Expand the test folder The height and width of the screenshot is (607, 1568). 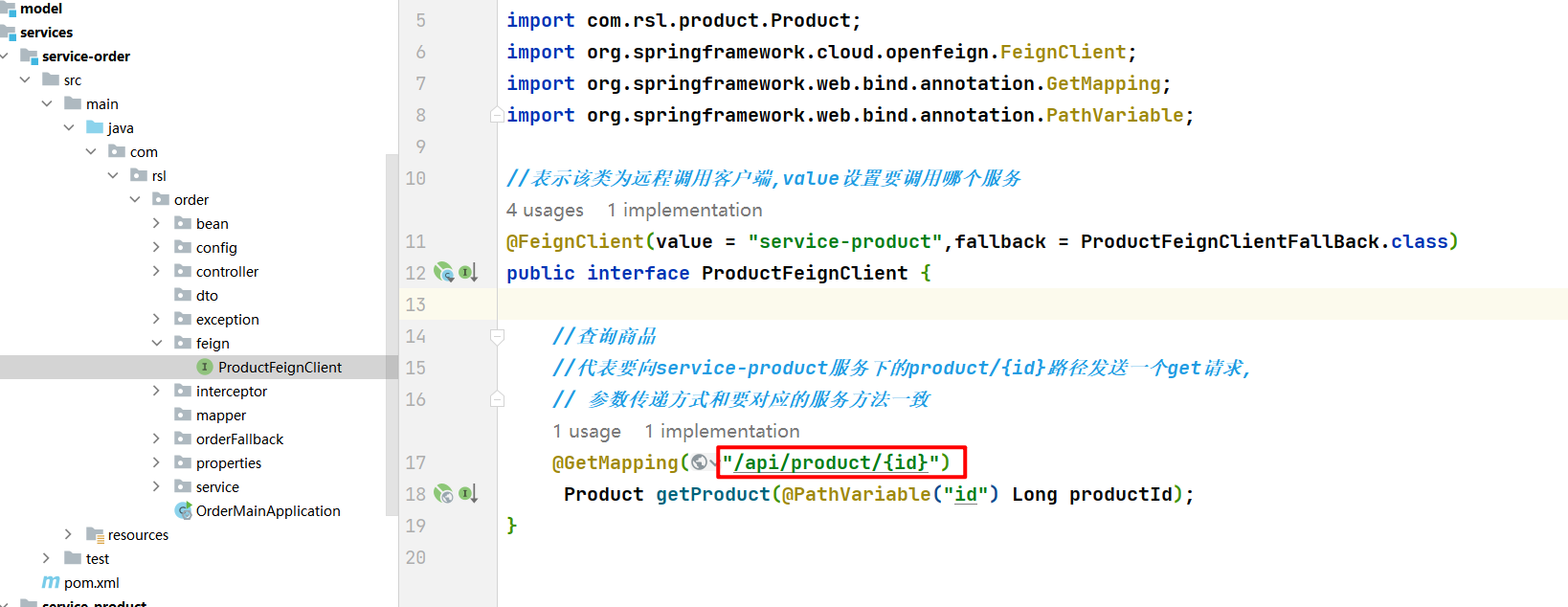(x=46, y=558)
